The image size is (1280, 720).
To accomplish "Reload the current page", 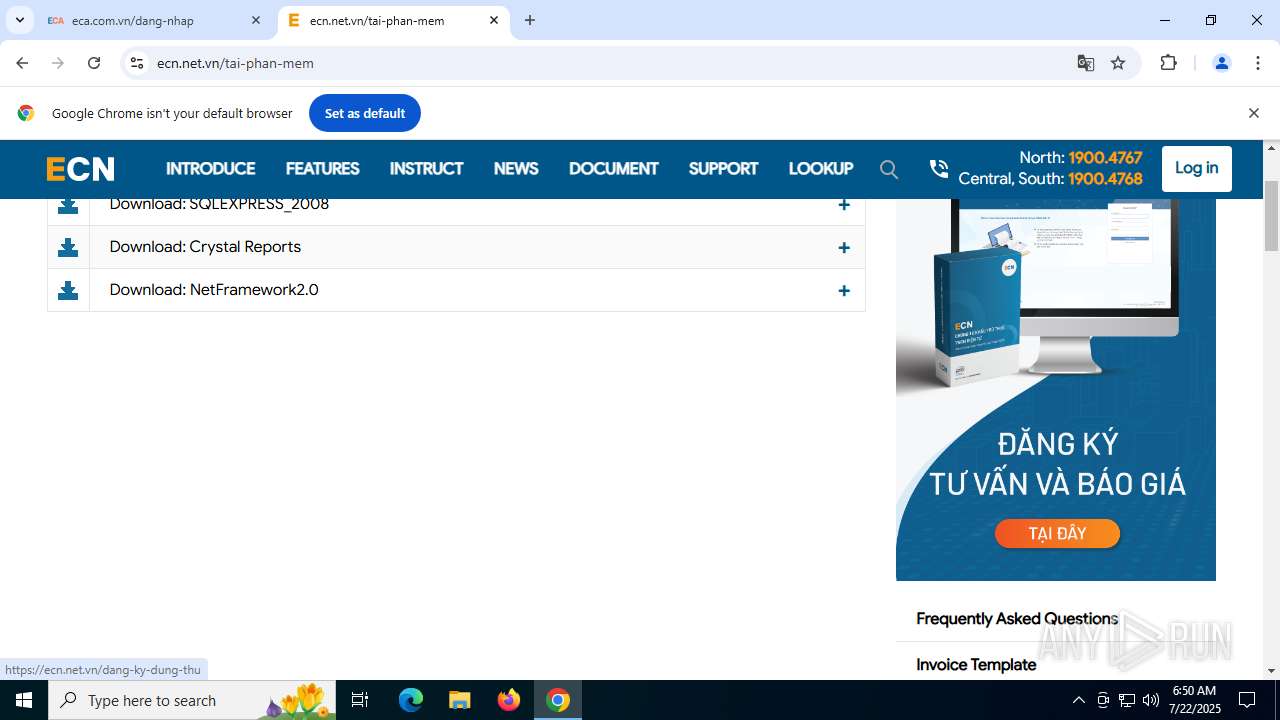I will (x=94, y=63).
